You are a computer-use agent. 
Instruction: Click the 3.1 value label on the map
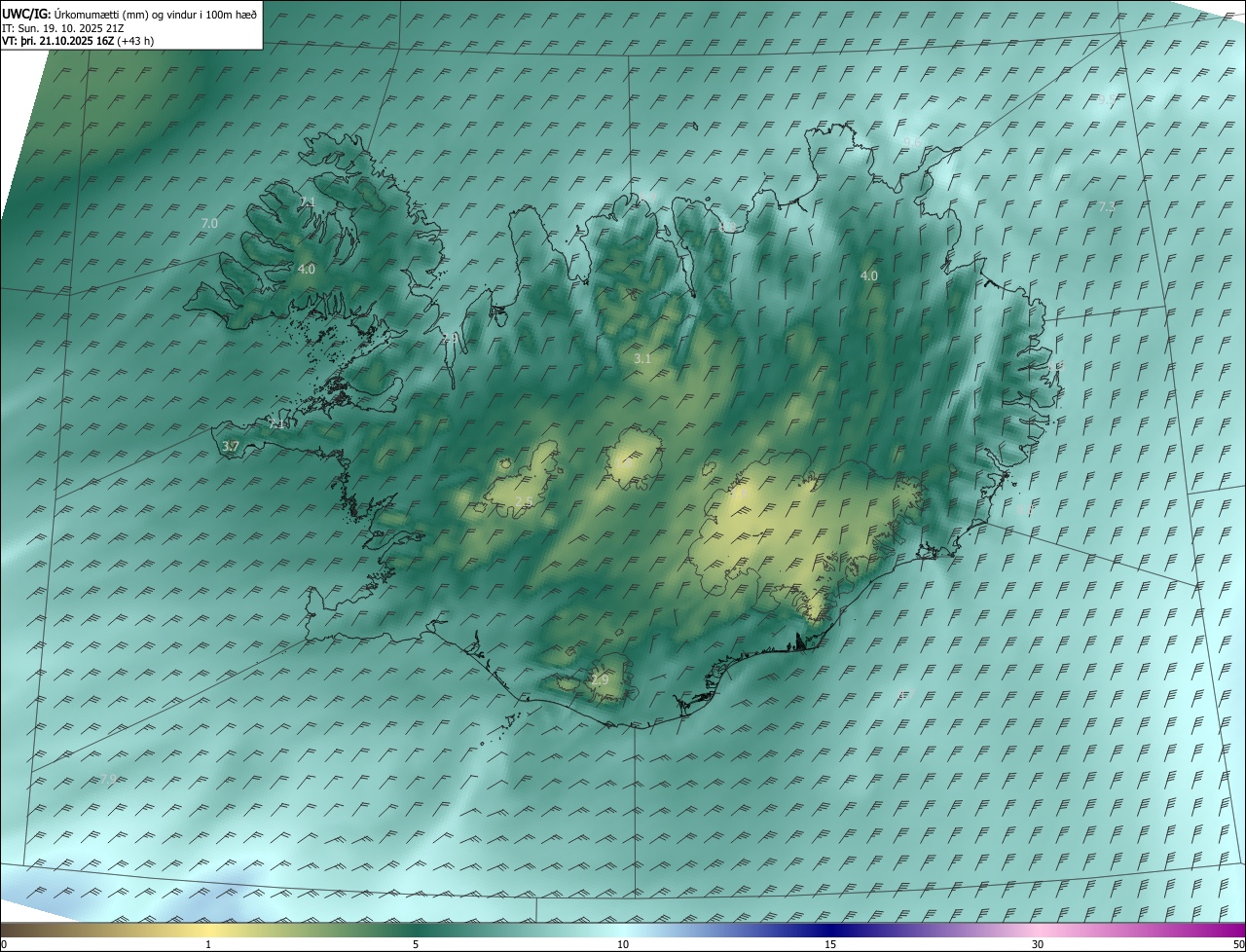(642, 359)
